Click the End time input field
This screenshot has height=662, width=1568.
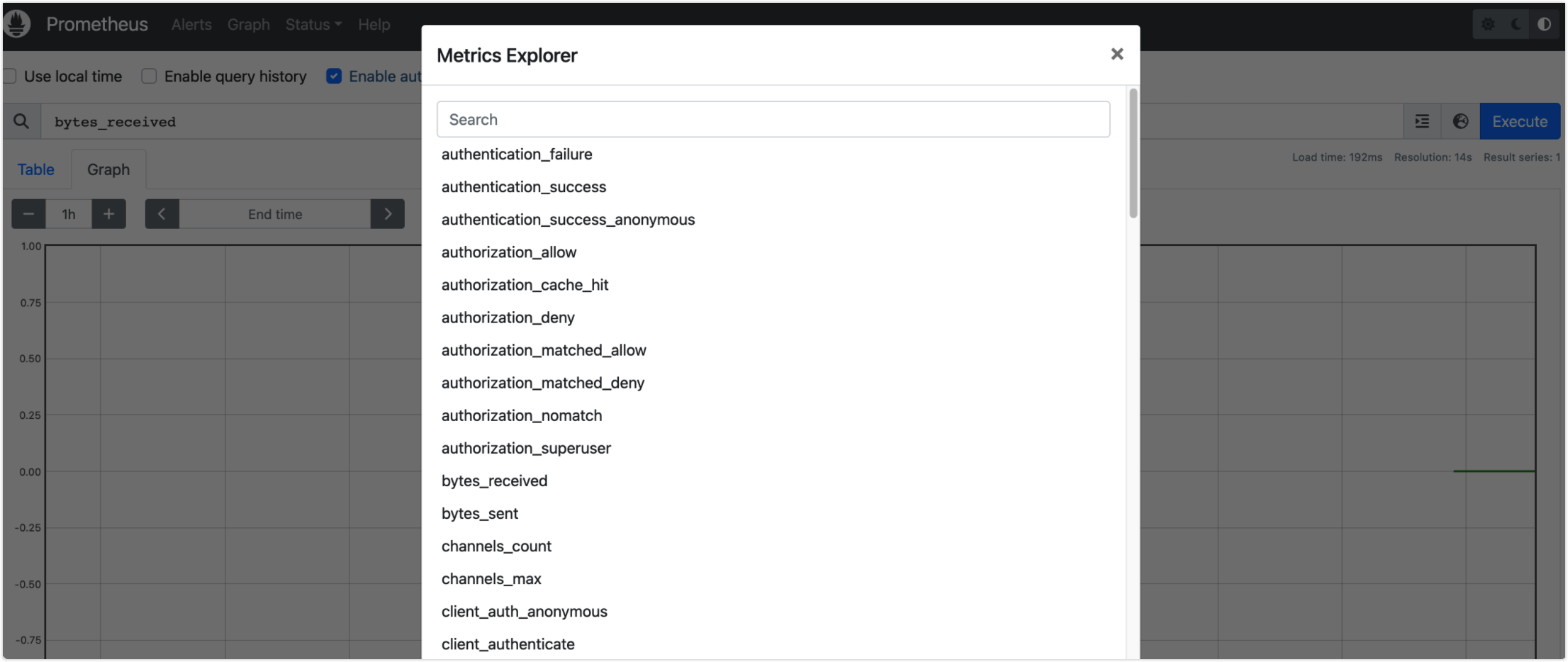275,214
